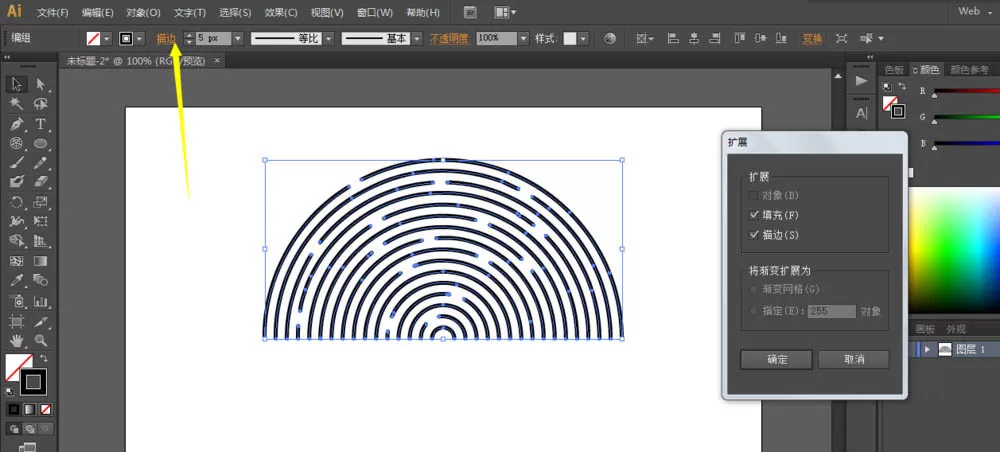Image resolution: width=1000 pixels, height=452 pixels.
Task: Pick the Ellipse tool
Action: coord(41,144)
